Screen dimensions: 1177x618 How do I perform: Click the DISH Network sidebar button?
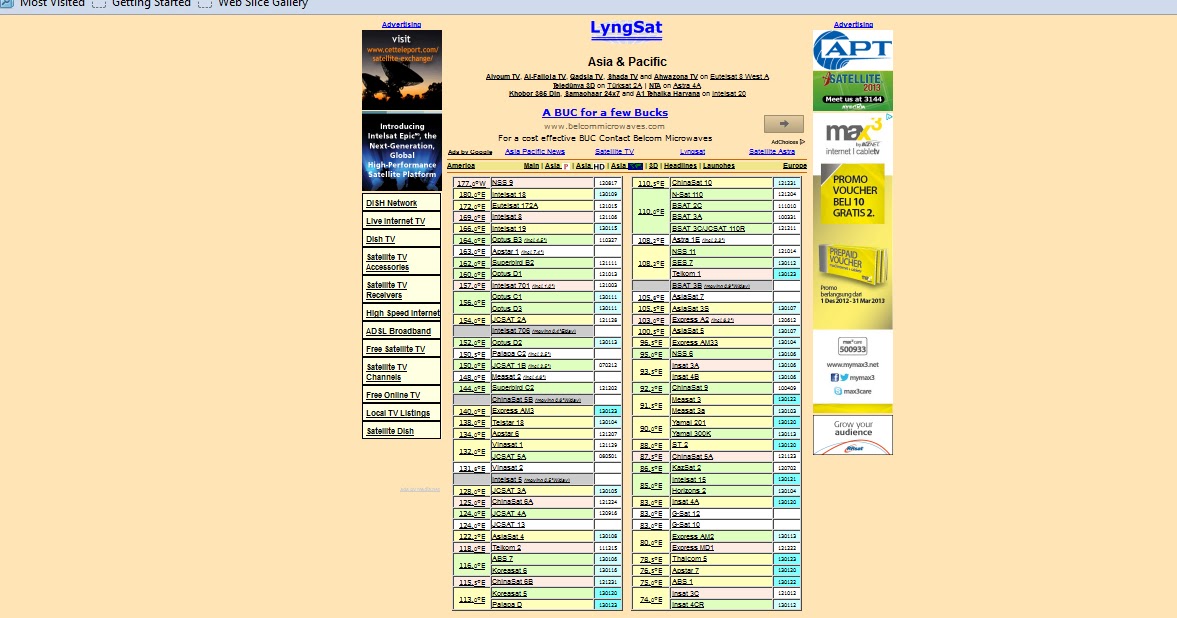pyautogui.click(x=402, y=203)
